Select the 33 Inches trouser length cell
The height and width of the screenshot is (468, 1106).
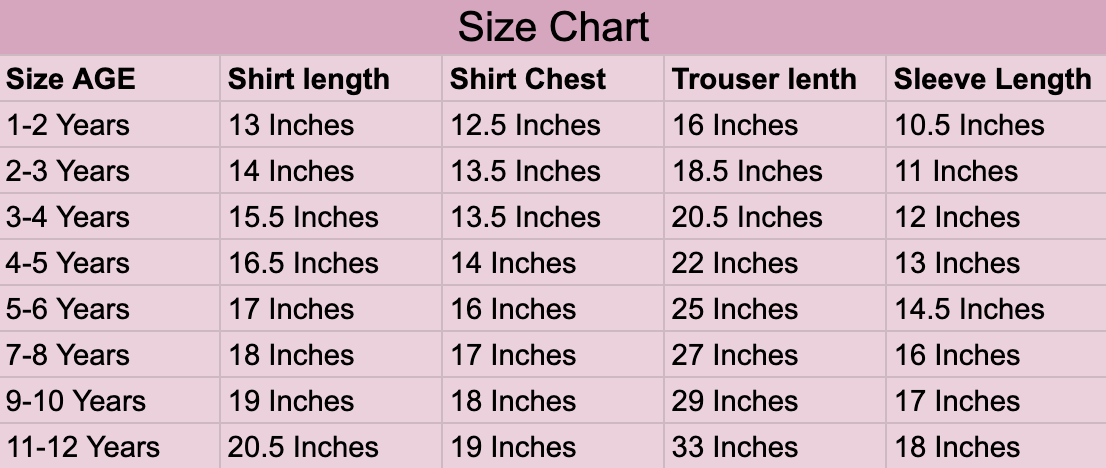click(735, 447)
